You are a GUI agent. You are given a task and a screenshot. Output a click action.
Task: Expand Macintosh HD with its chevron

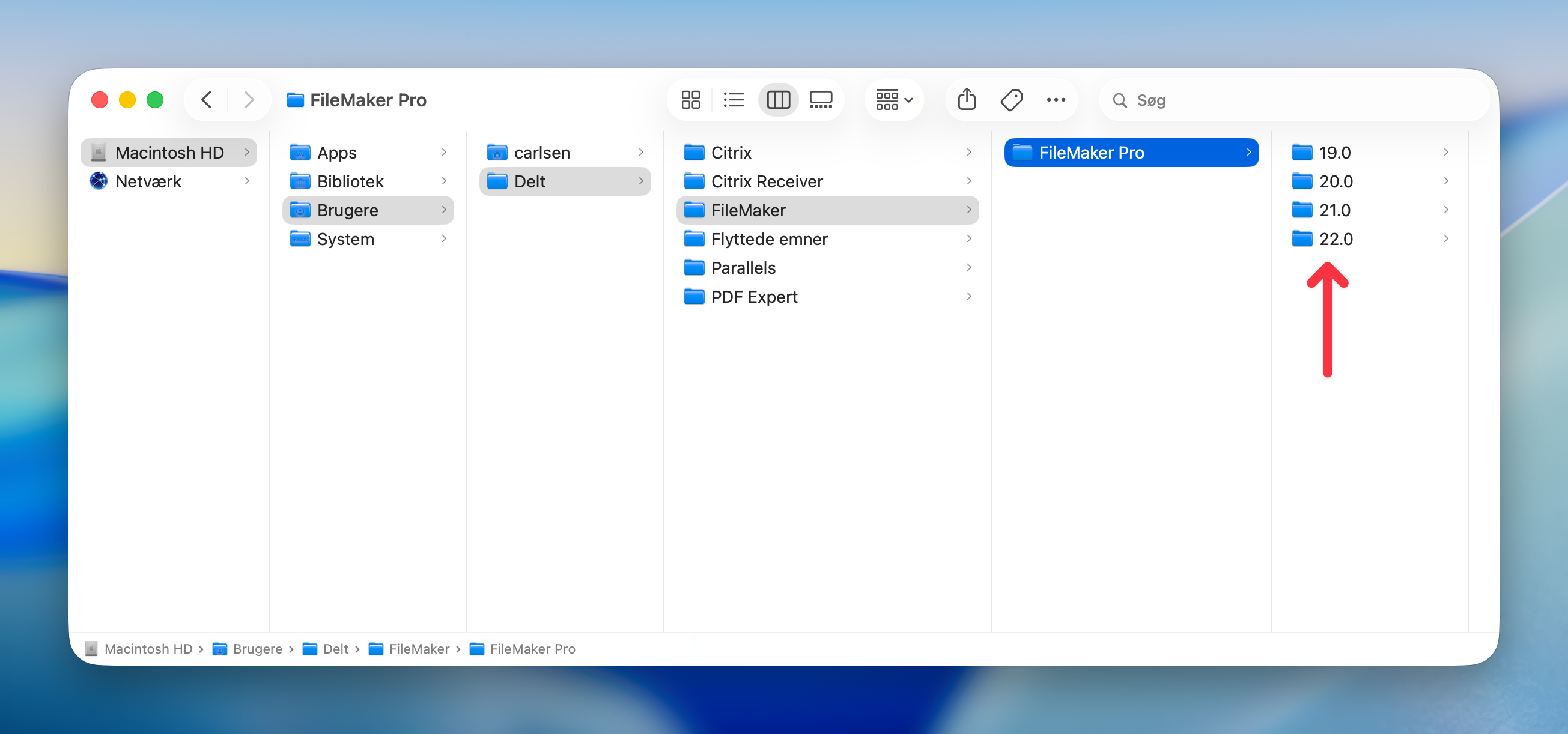[x=247, y=152]
